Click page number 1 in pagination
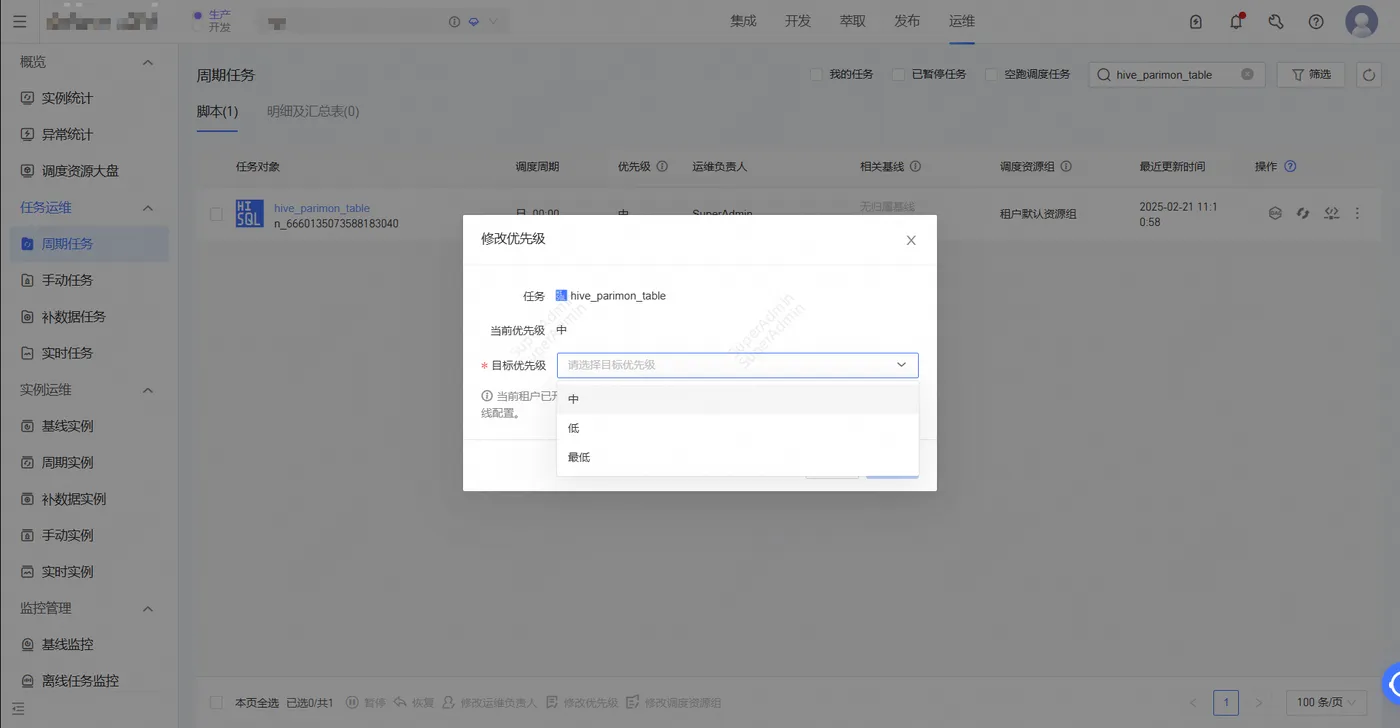The image size is (1400, 728). 1226,703
